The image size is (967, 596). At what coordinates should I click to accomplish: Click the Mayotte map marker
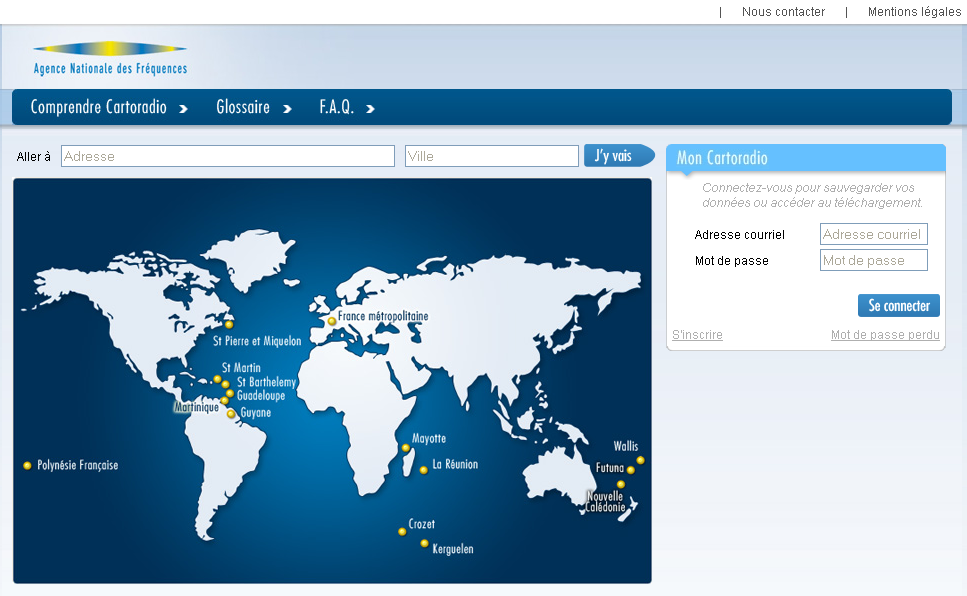click(x=405, y=448)
